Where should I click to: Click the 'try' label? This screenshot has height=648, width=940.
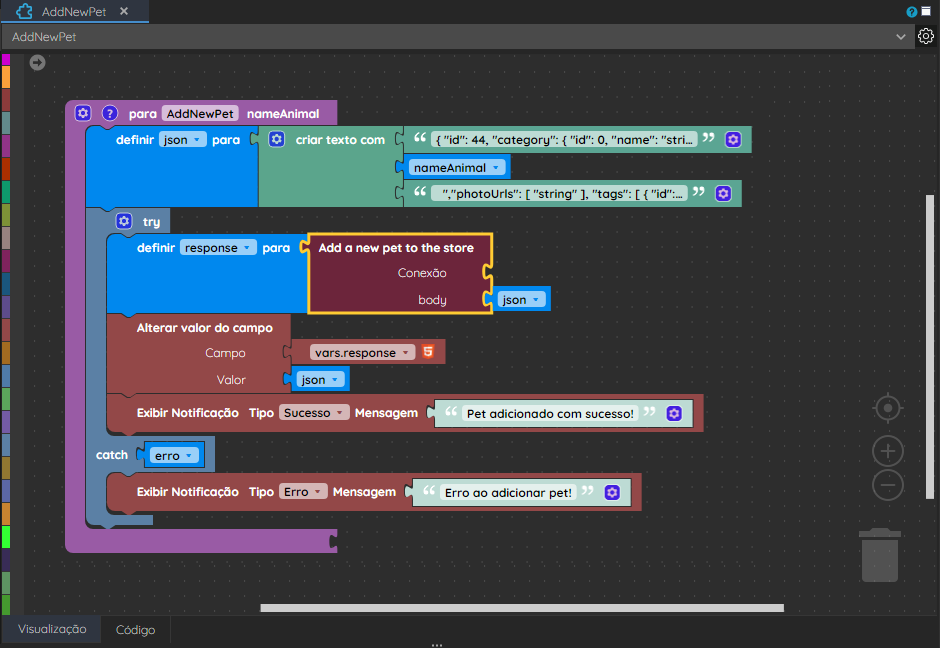[151, 222]
